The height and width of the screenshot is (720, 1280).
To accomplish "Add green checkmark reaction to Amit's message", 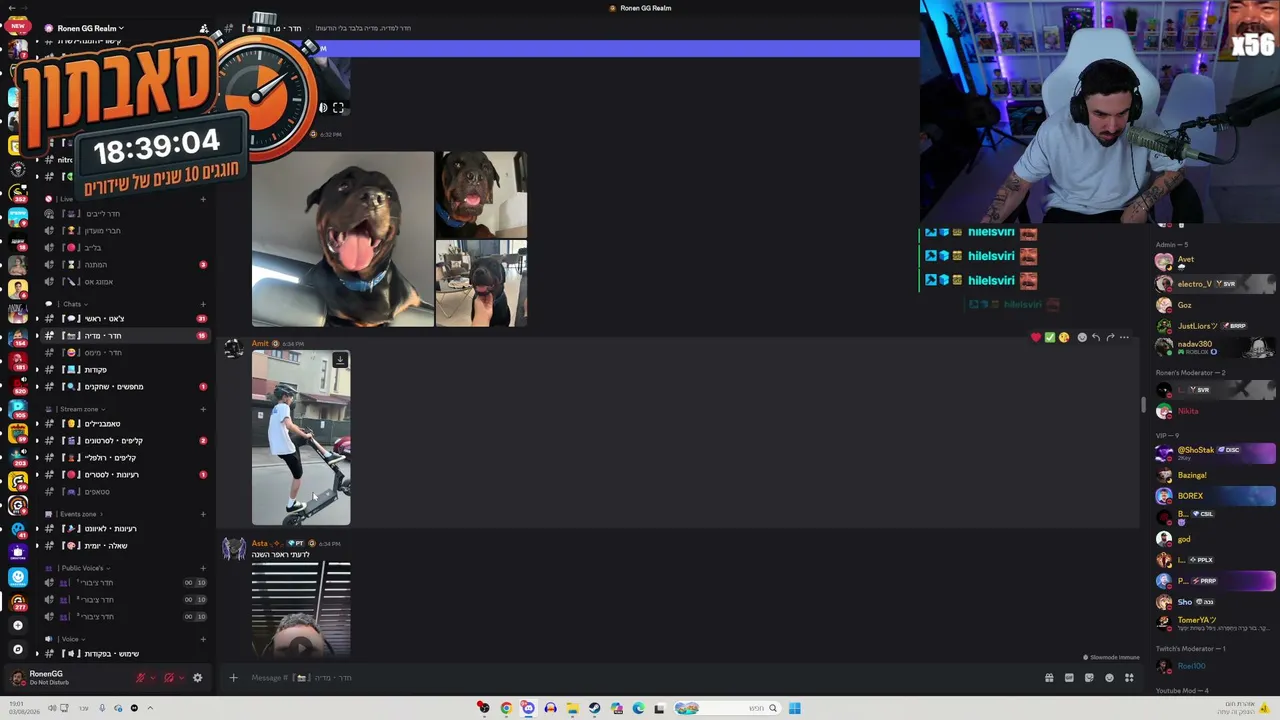I will tap(1049, 337).
